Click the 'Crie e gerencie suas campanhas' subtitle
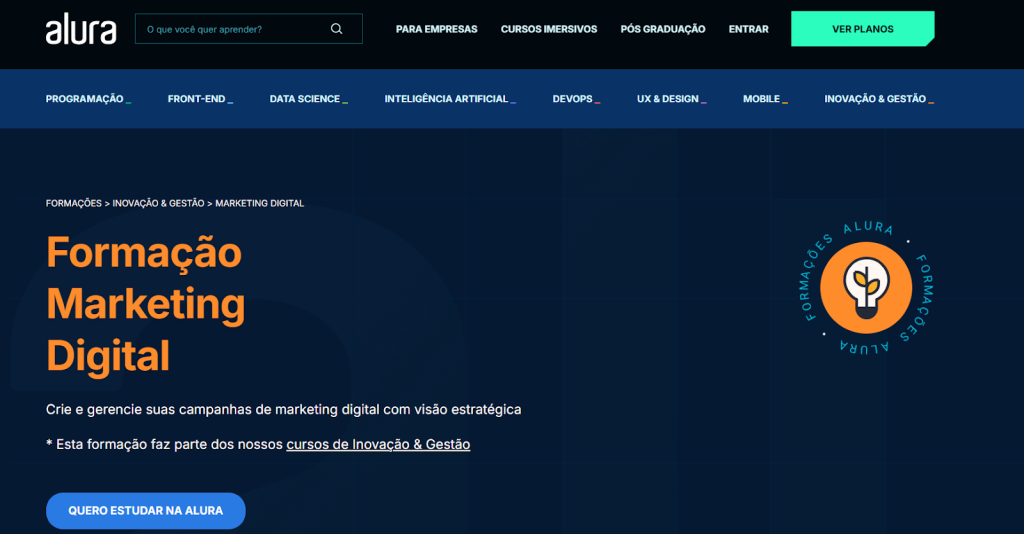The image size is (1024, 534). (283, 409)
